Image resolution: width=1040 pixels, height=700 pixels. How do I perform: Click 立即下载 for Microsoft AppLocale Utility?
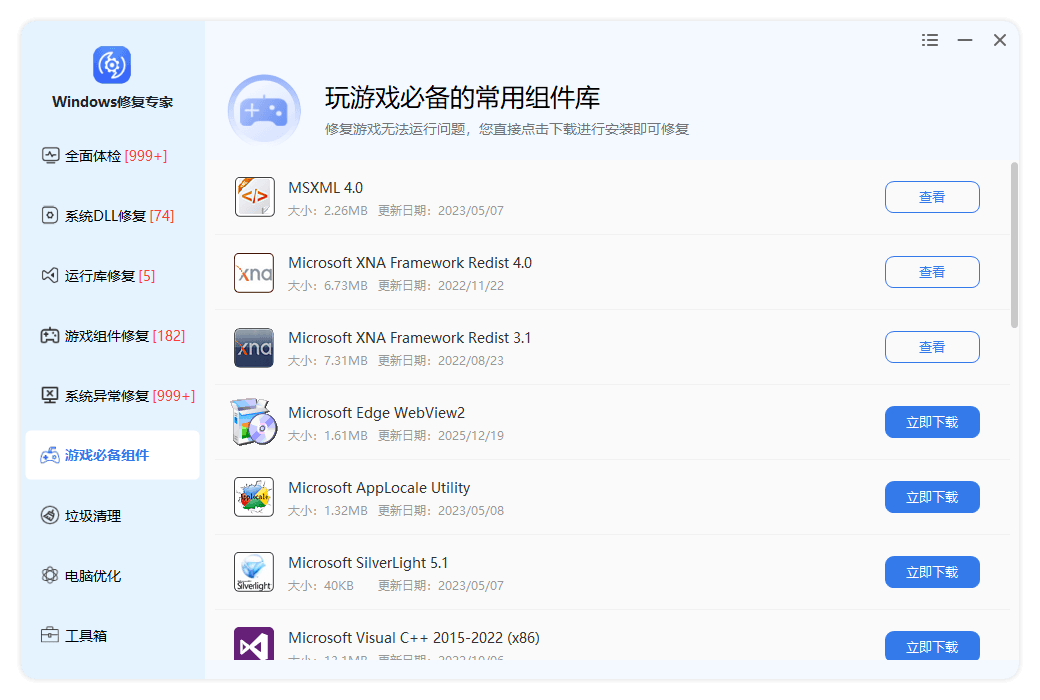click(932, 497)
